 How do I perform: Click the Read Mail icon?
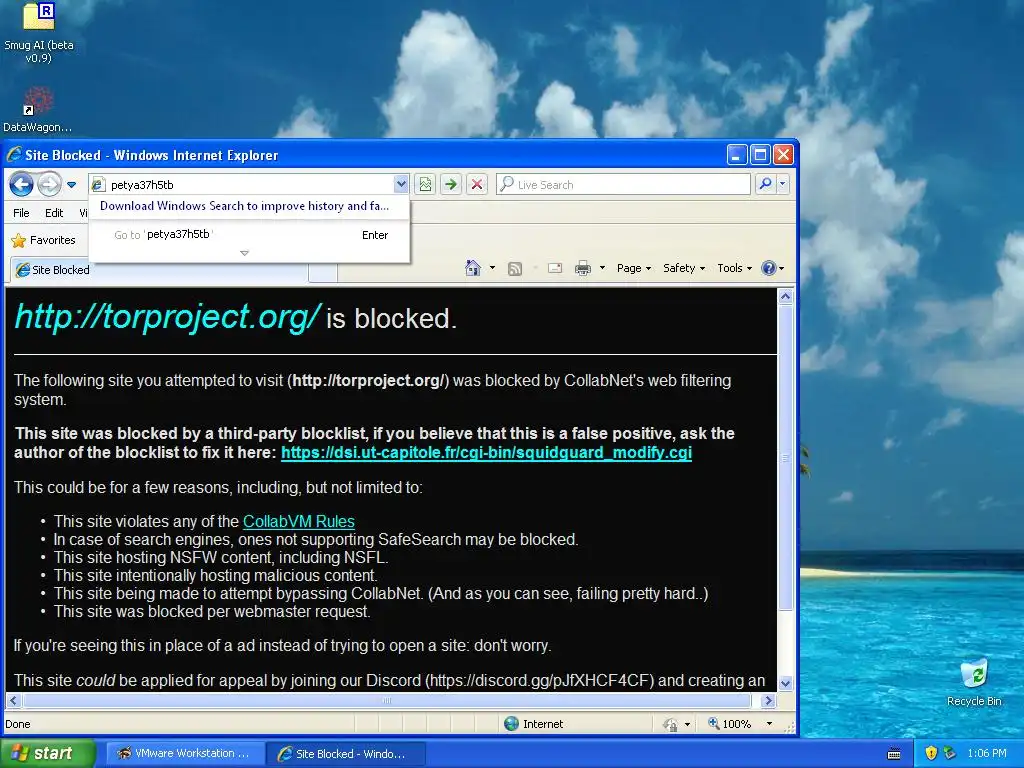coord(554,268)
